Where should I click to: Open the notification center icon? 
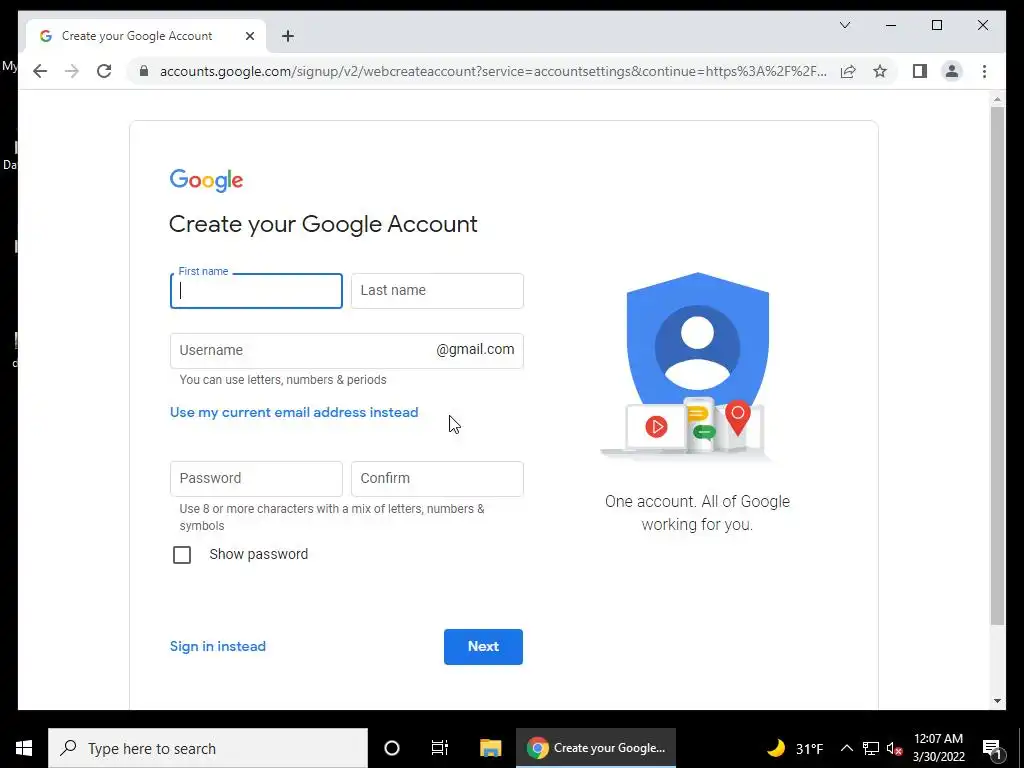click(x=992, y=748)
